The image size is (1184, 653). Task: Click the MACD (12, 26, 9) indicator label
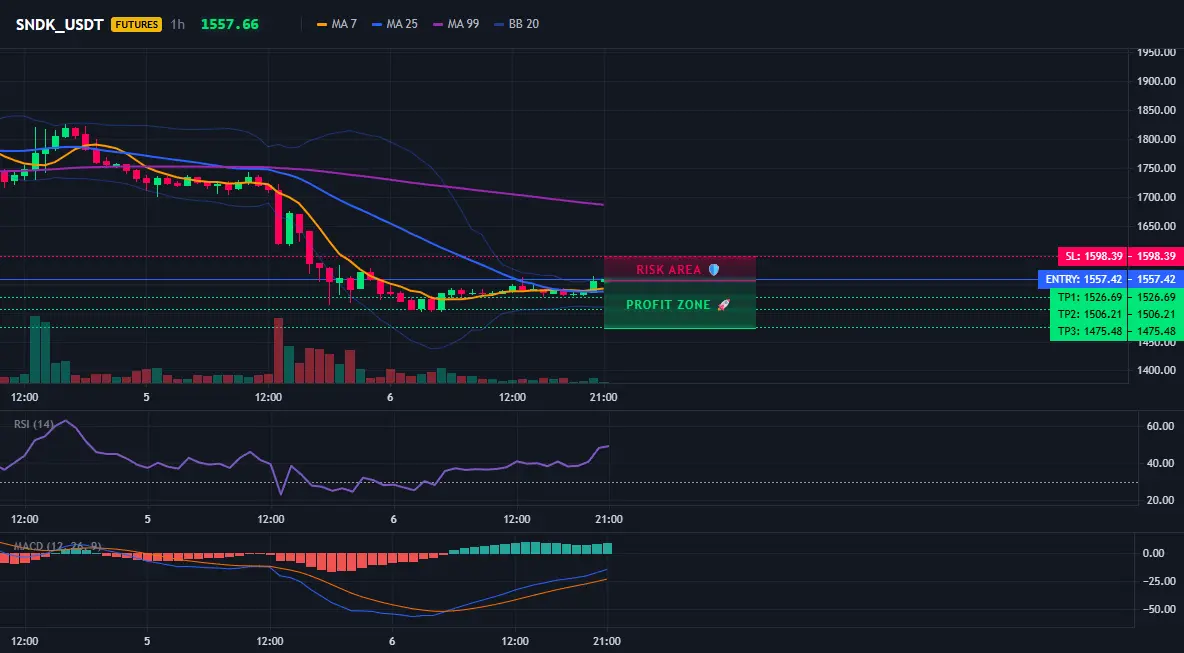coord(57,546)
